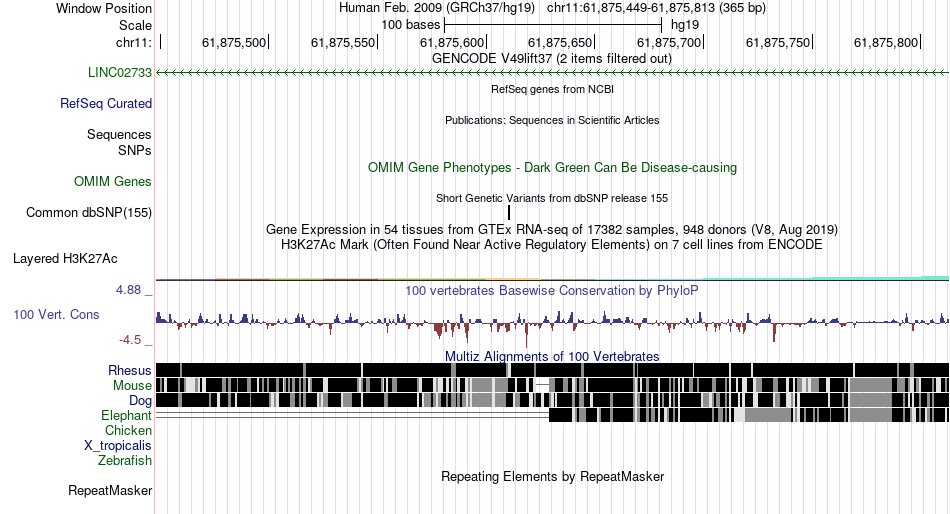The width and height of the screenshot is (950, 514).
Task: Open the Layered H3K27Ac track label
Action: click(65, 259)
